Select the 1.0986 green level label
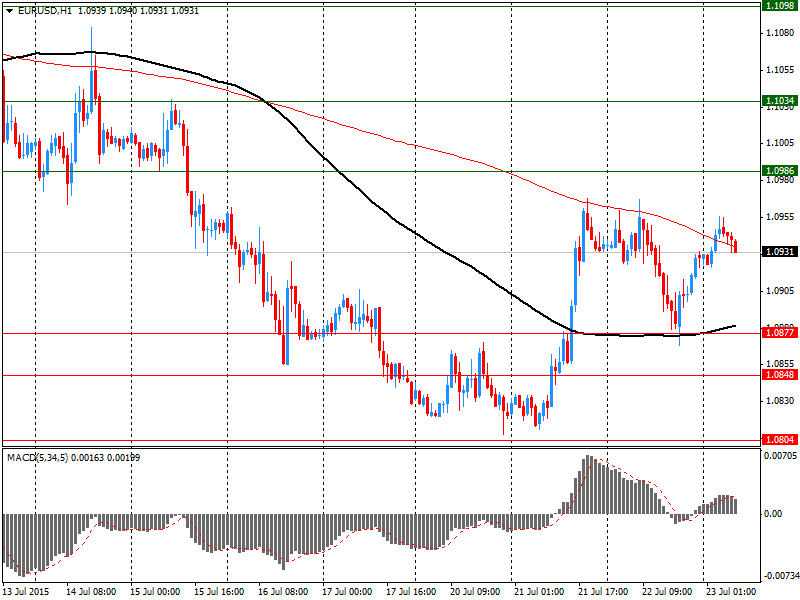The image size is (800, 600). (x=780, y=170)
